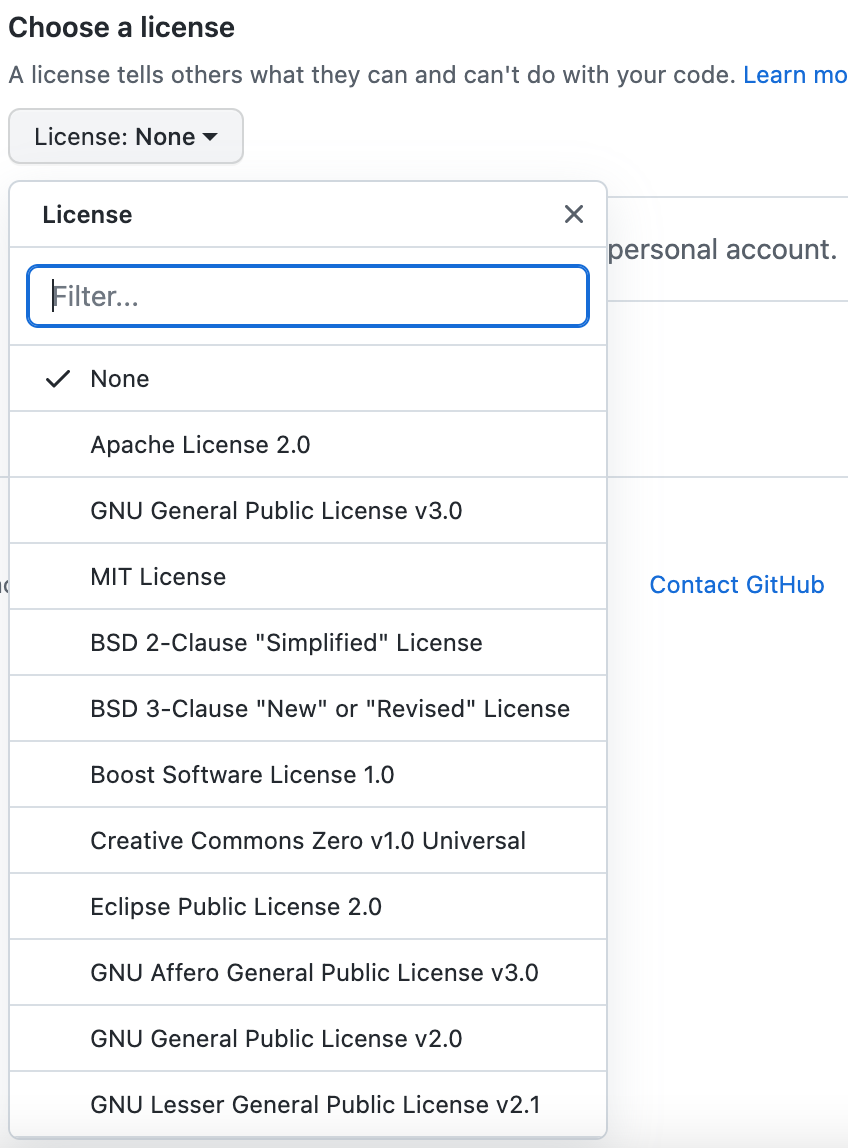Image resolution: width=848 pixels, height=1148 pixels.
Task: Choose BSD 2-Clause "Simplified" License
Action: pos(286,643)
